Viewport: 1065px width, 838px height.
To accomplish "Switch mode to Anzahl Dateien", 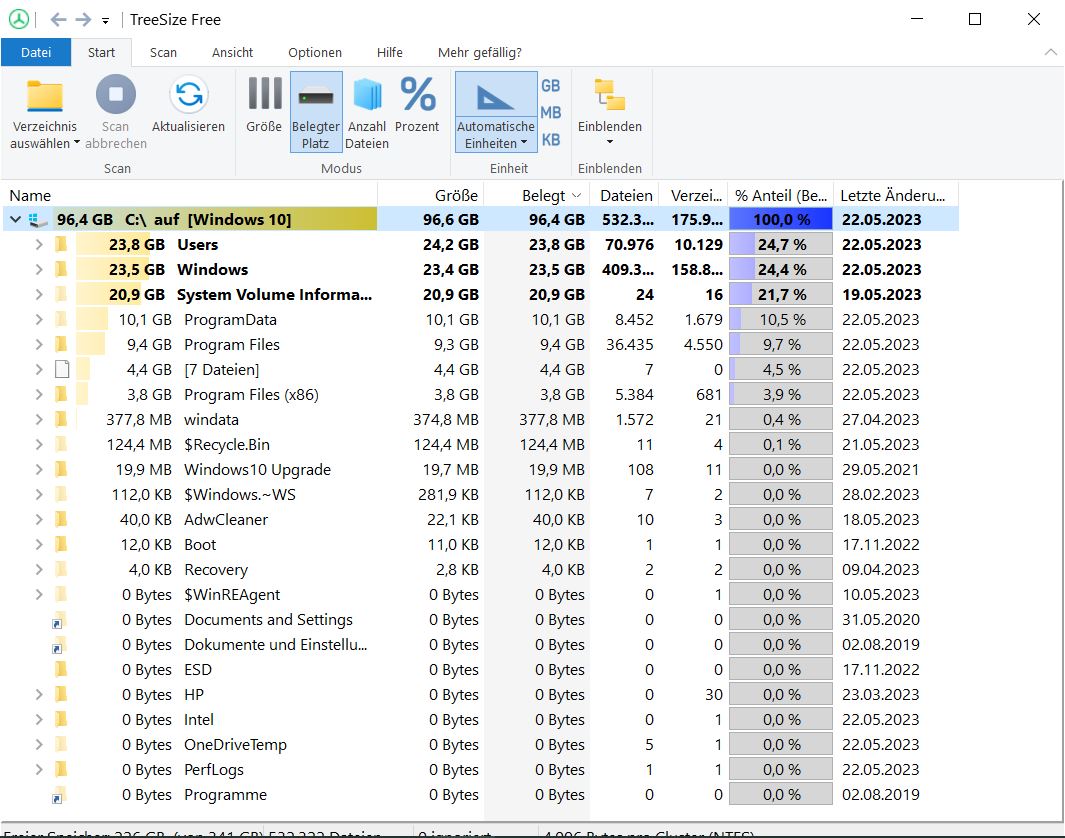I will coord(367,112).
